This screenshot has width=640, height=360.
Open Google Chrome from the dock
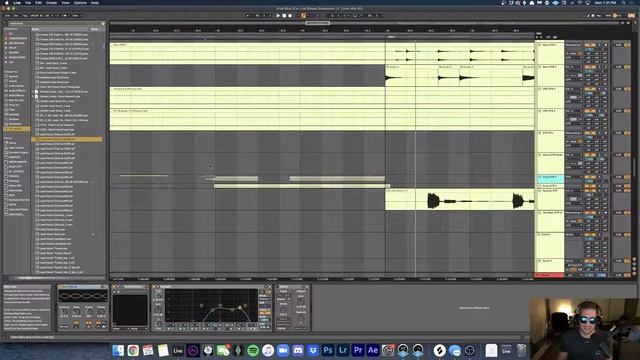click(x=133, y=350)
